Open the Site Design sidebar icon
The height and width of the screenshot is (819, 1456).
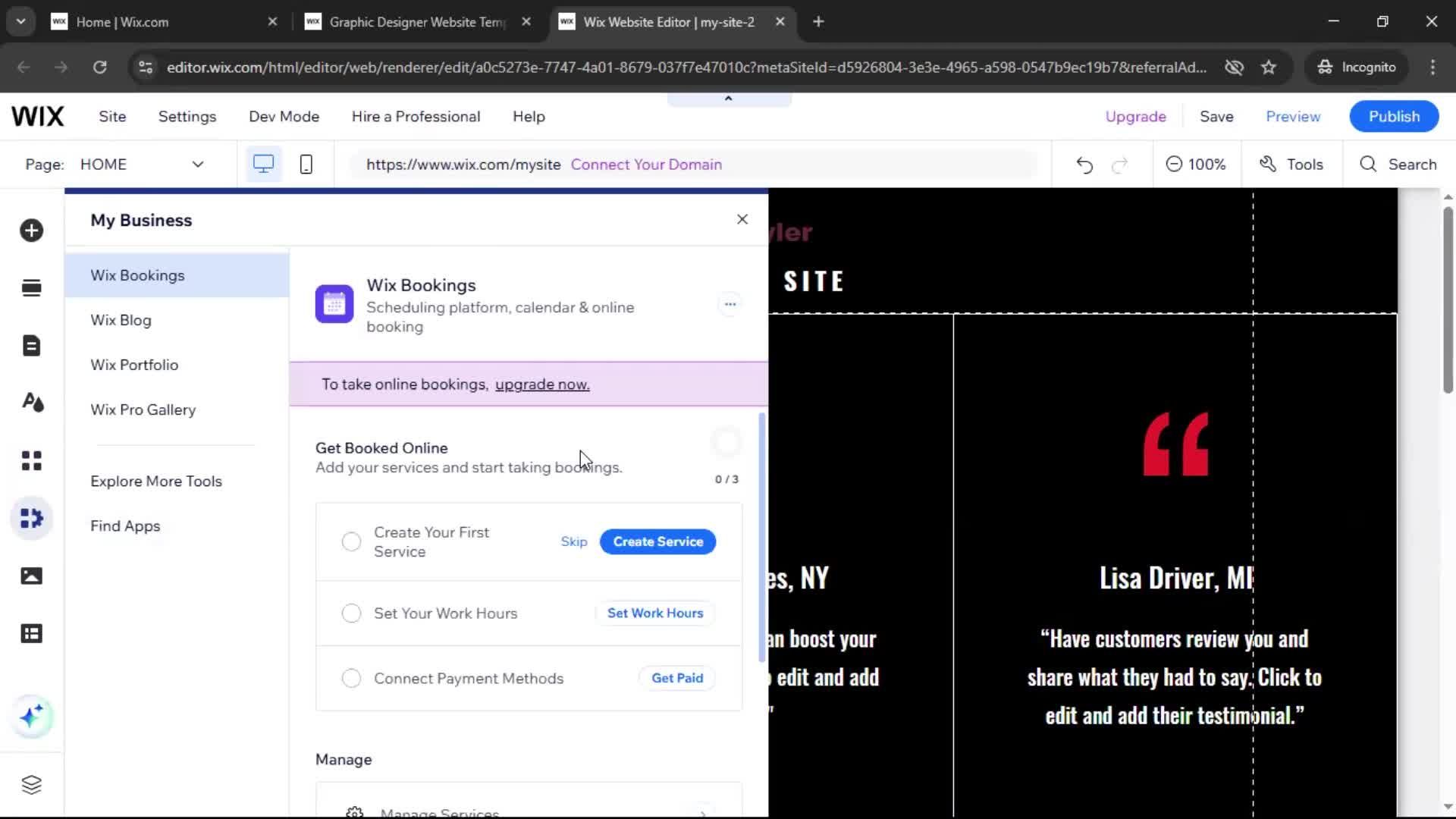pos(31,403)
